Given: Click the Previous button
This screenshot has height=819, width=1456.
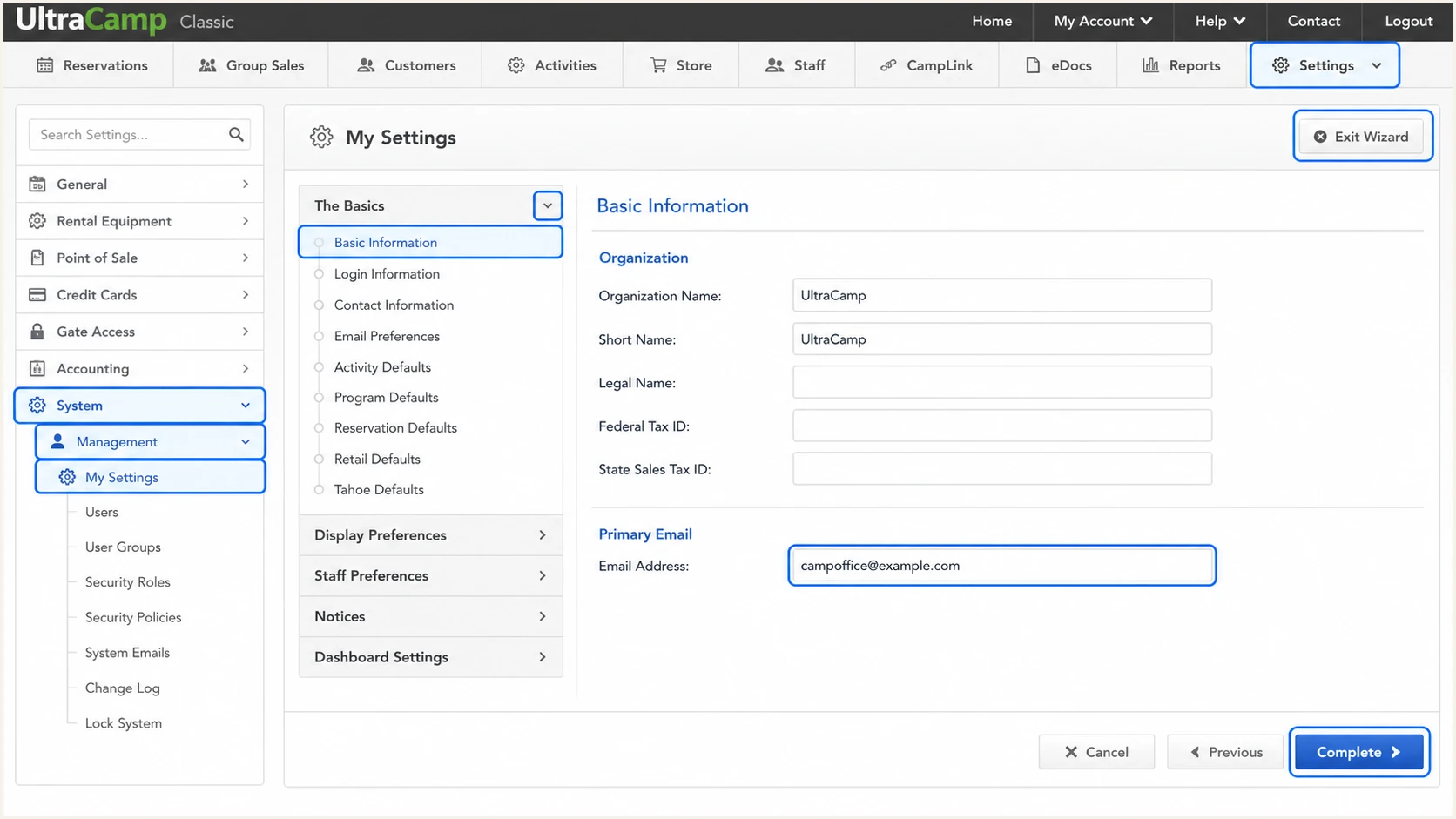Looking at the screenshot, I should tap(1225, 752).
